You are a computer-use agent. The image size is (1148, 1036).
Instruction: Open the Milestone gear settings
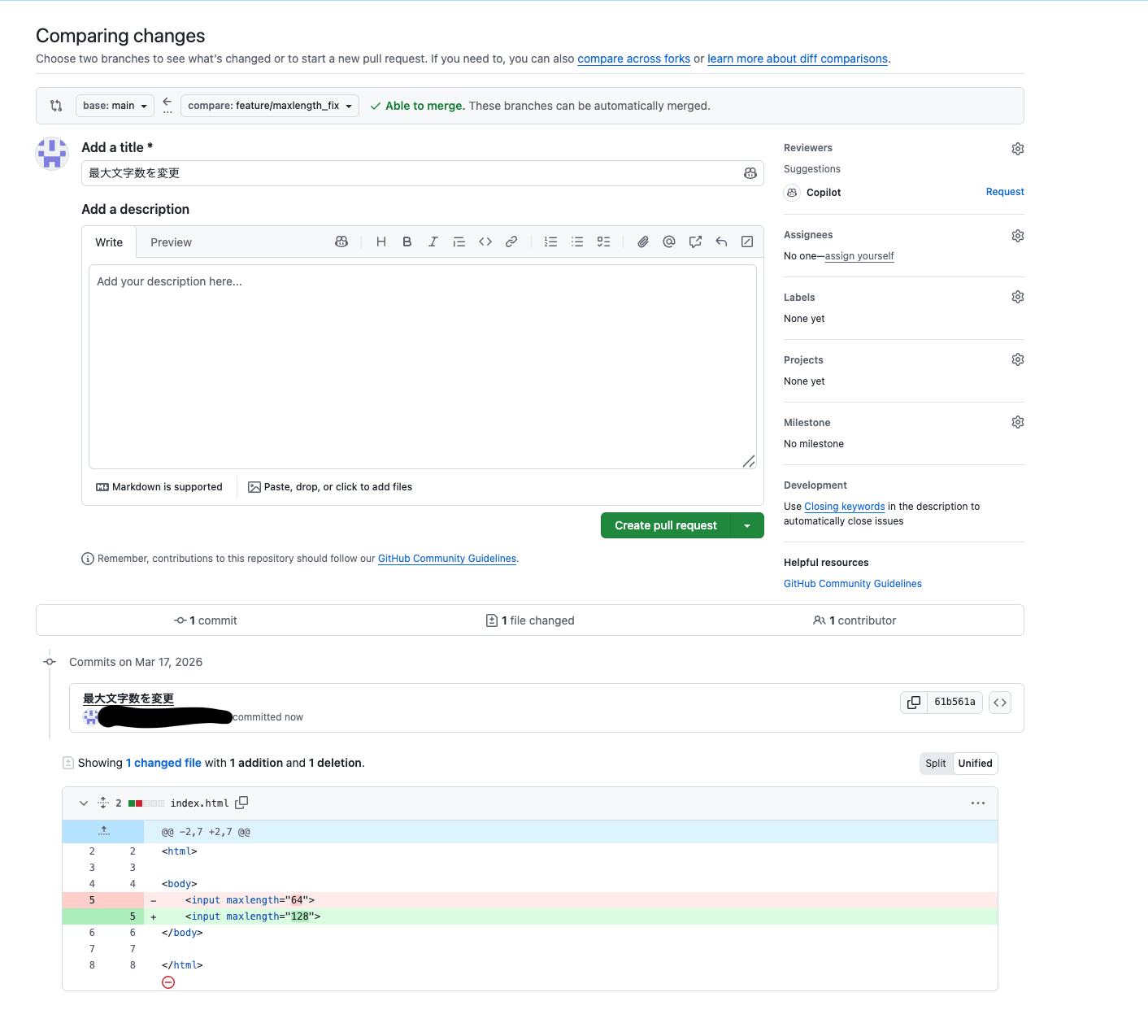click(1018, 422)
